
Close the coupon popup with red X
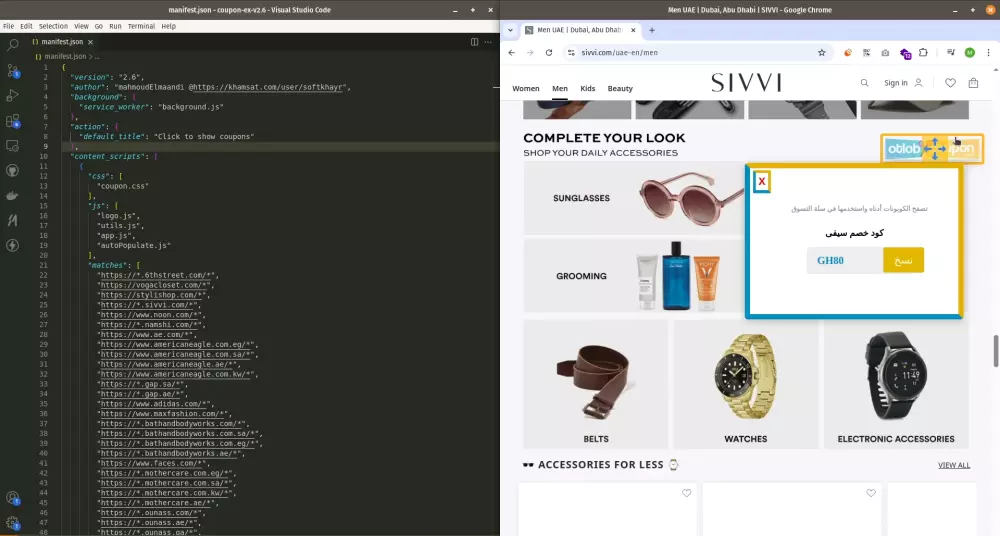tap(761, 181)
